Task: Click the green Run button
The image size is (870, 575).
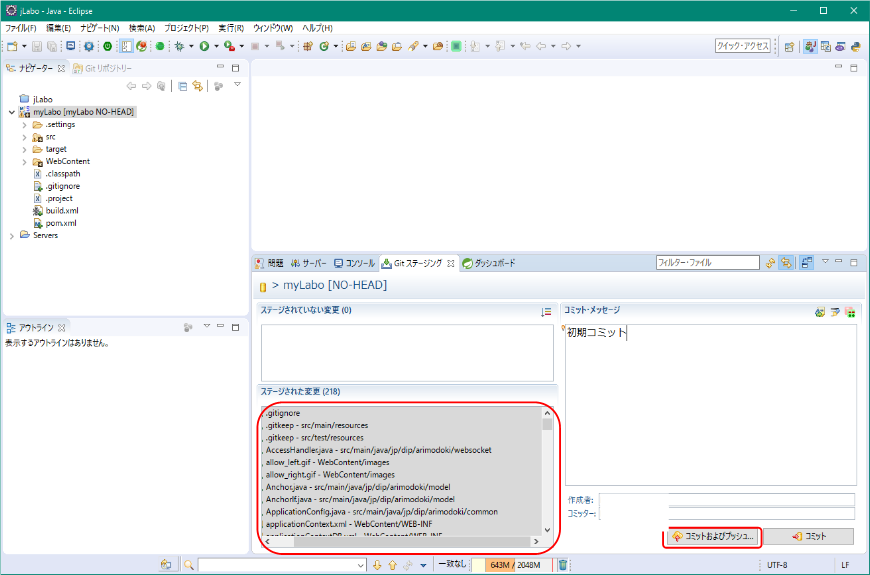Action: (204, 47)
